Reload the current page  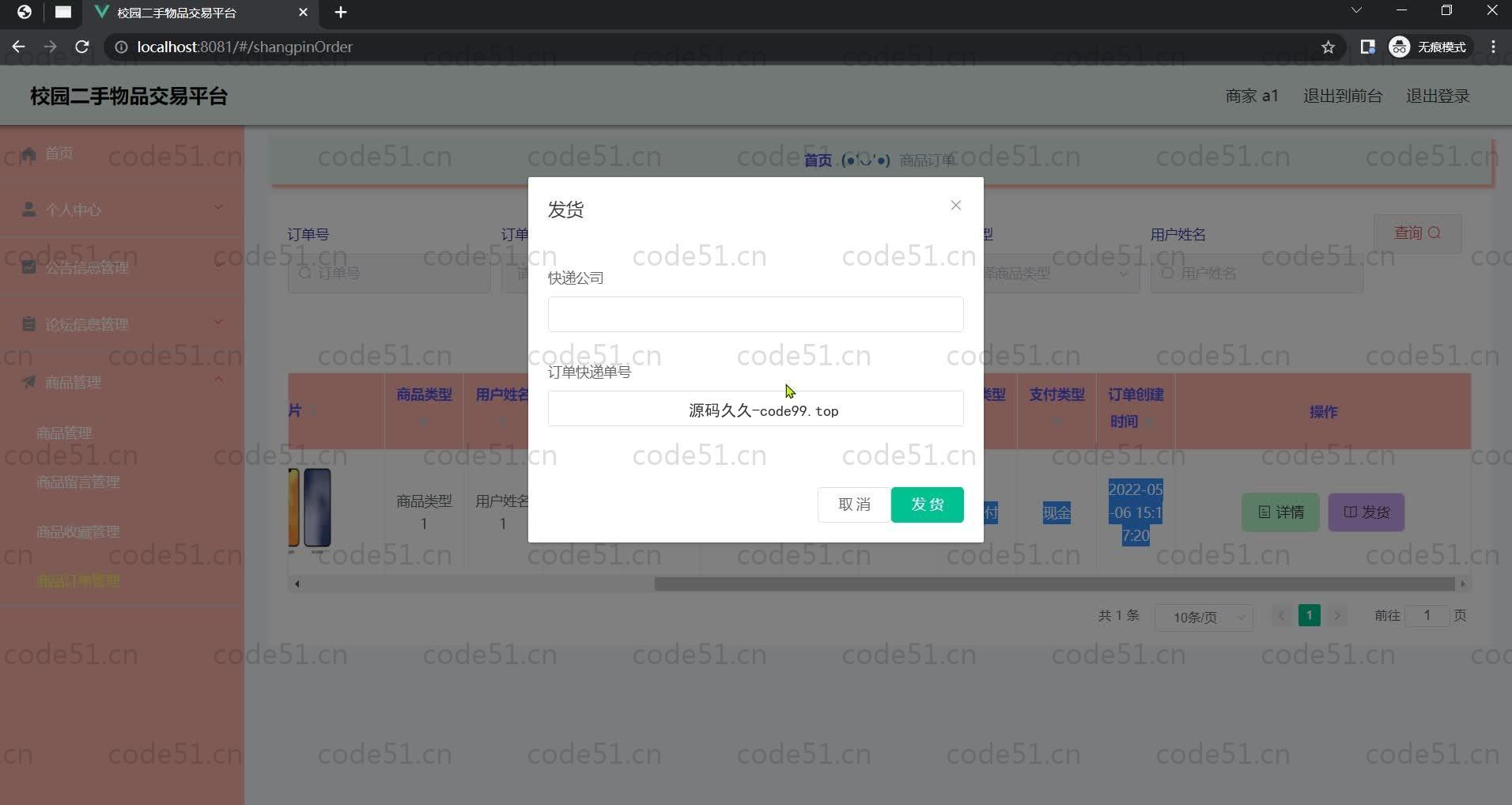click(x=81, y=47)
